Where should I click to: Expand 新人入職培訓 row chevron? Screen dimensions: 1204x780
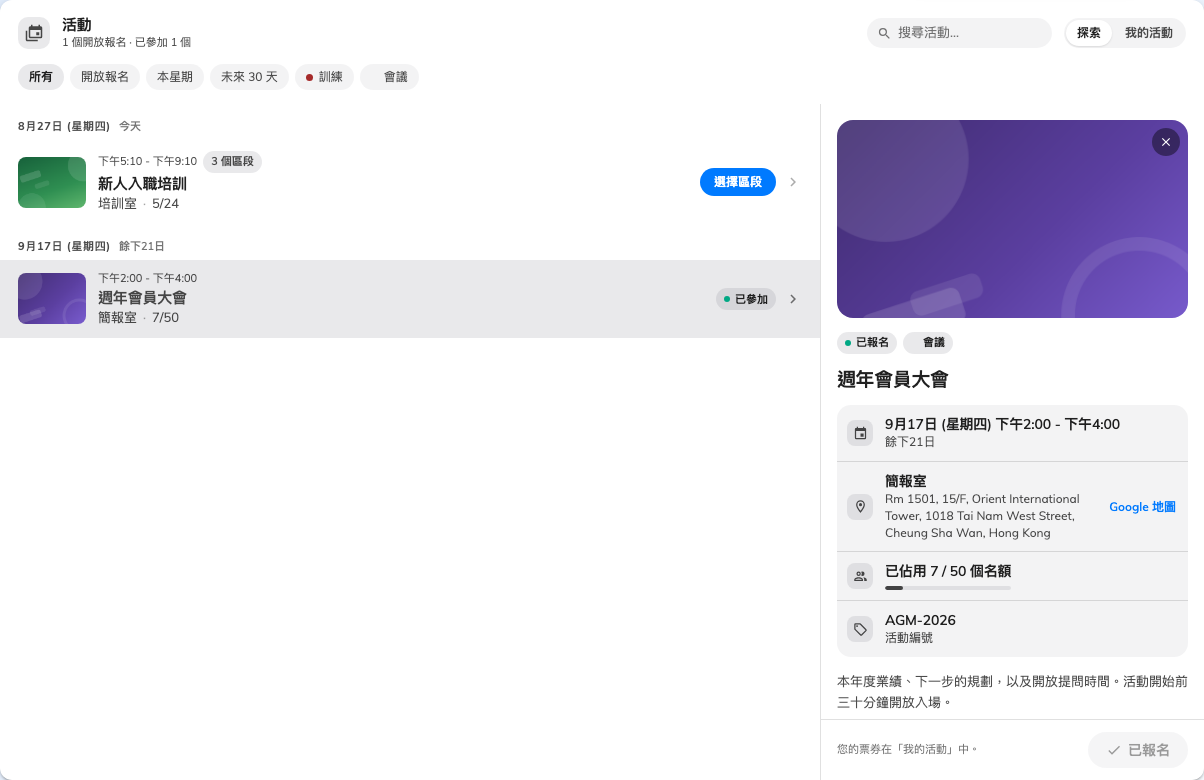(793, 182)
